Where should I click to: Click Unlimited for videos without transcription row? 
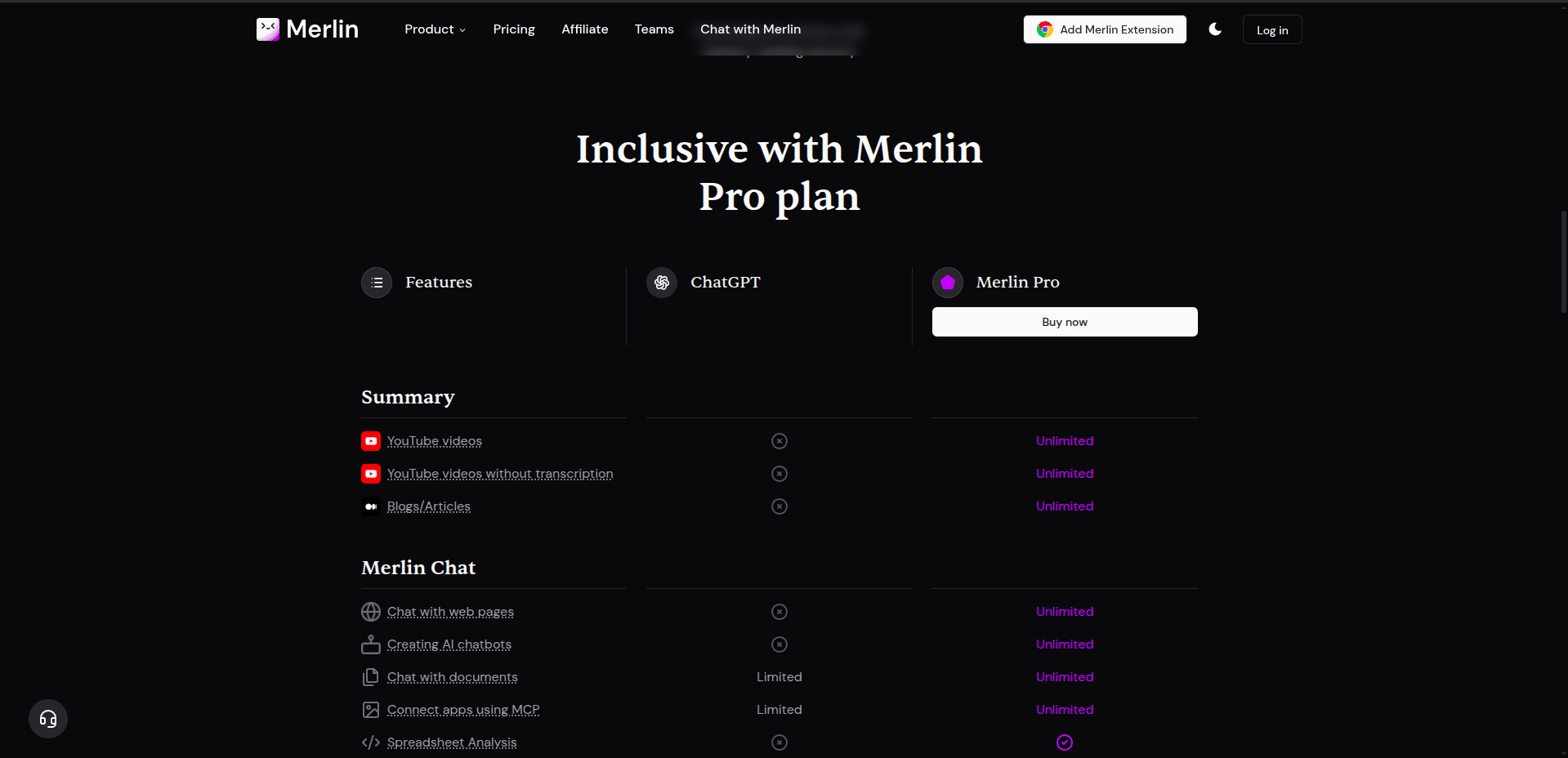(x=1065, y=474)
